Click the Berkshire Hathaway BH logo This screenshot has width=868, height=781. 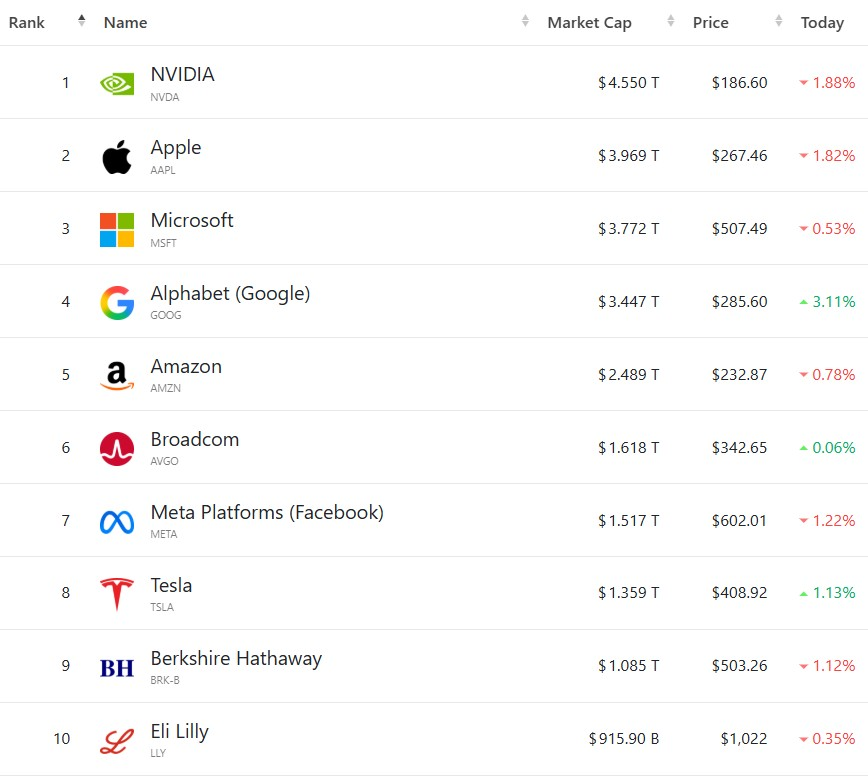(x=117, y=667)
